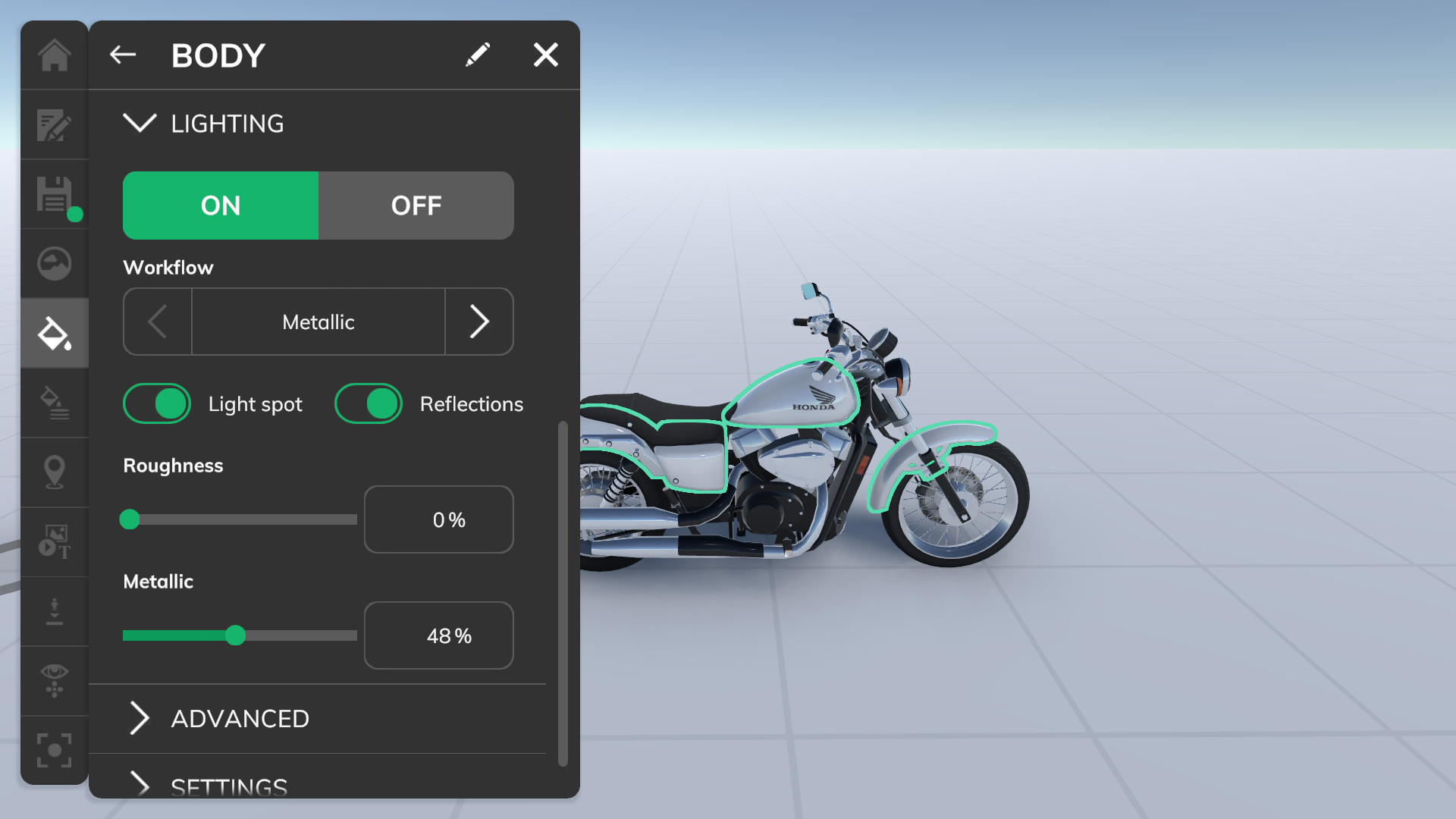Screen dimensions: 1456x819
Task: Toggle the Light spot switch
Action: [x=157, y=403]
